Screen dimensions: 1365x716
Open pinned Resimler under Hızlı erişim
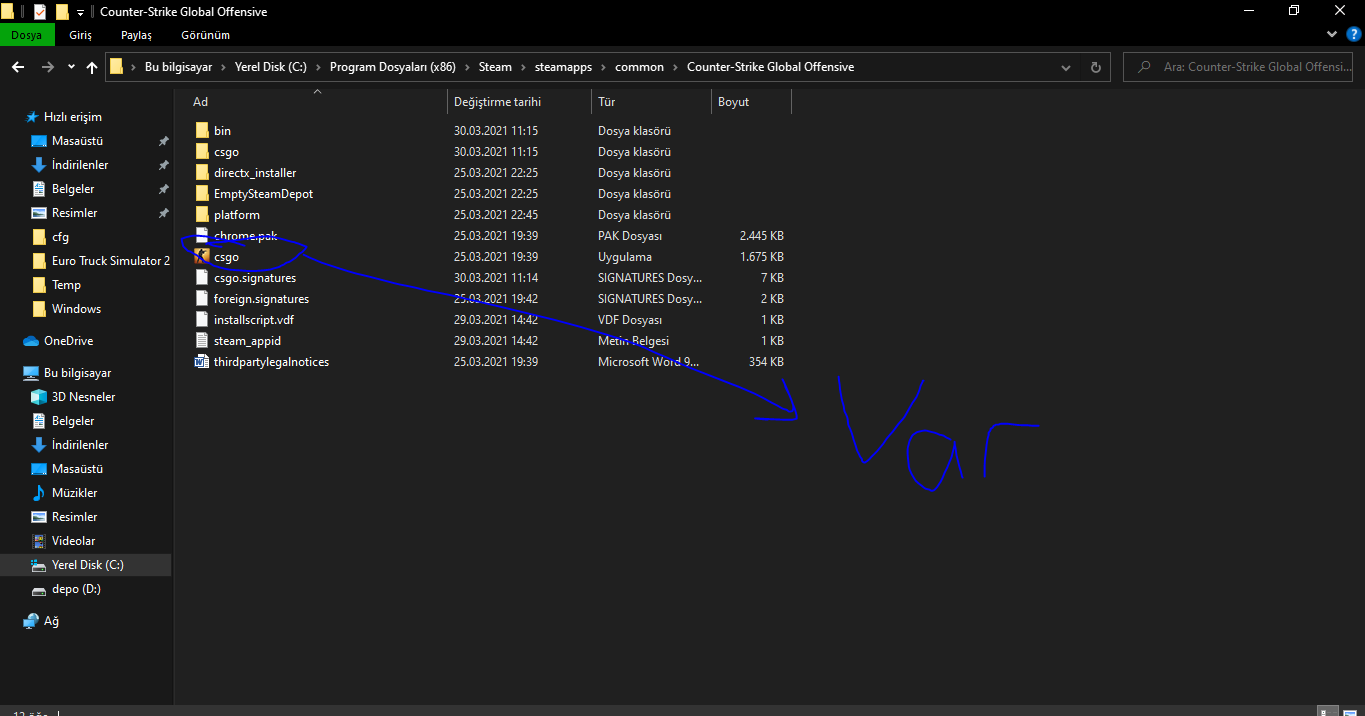[x=74, y=213]
